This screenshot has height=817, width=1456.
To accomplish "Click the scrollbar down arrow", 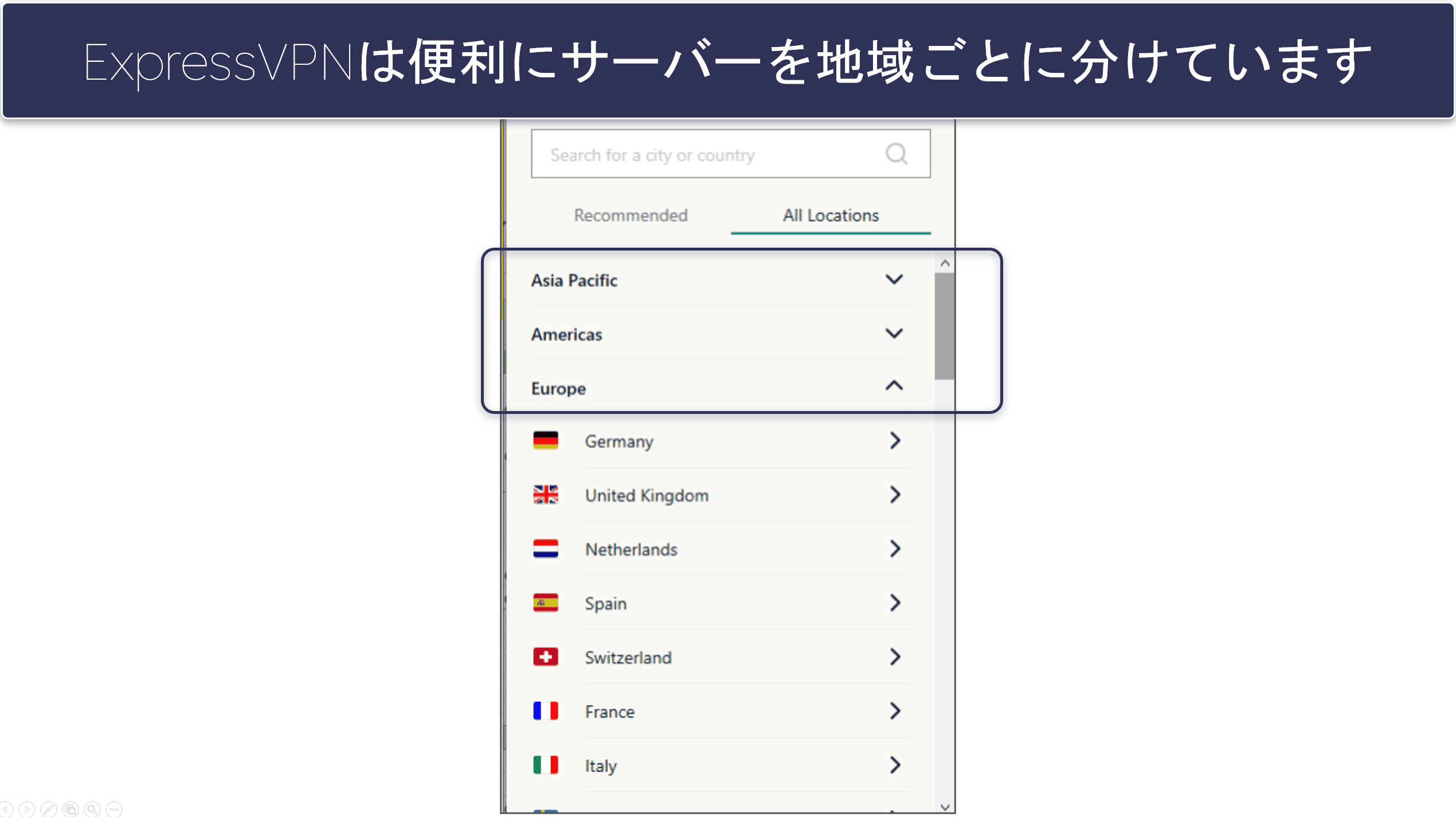I will (945, 807).
